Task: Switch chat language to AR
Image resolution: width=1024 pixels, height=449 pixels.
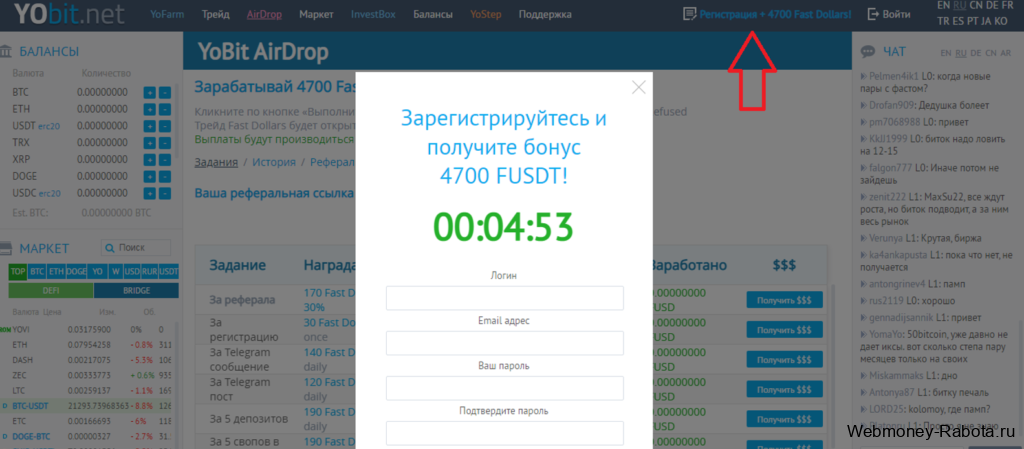Action: [1004, 53]
